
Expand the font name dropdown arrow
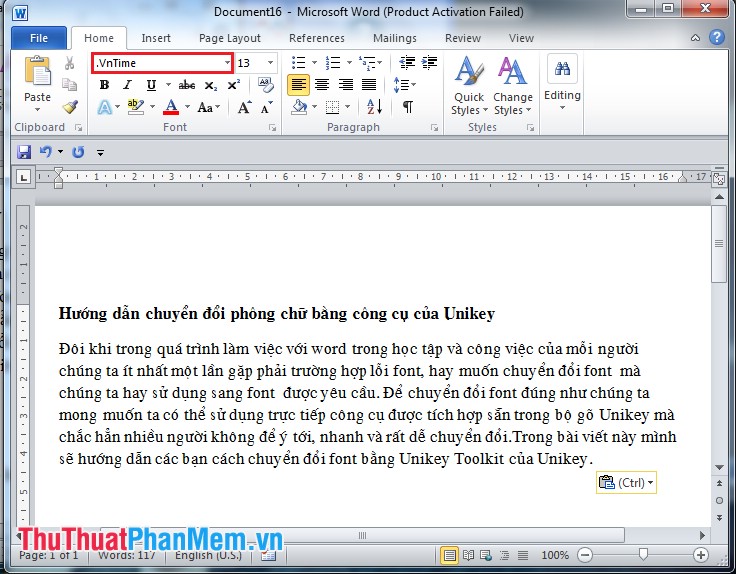click(x=227, y=63)
